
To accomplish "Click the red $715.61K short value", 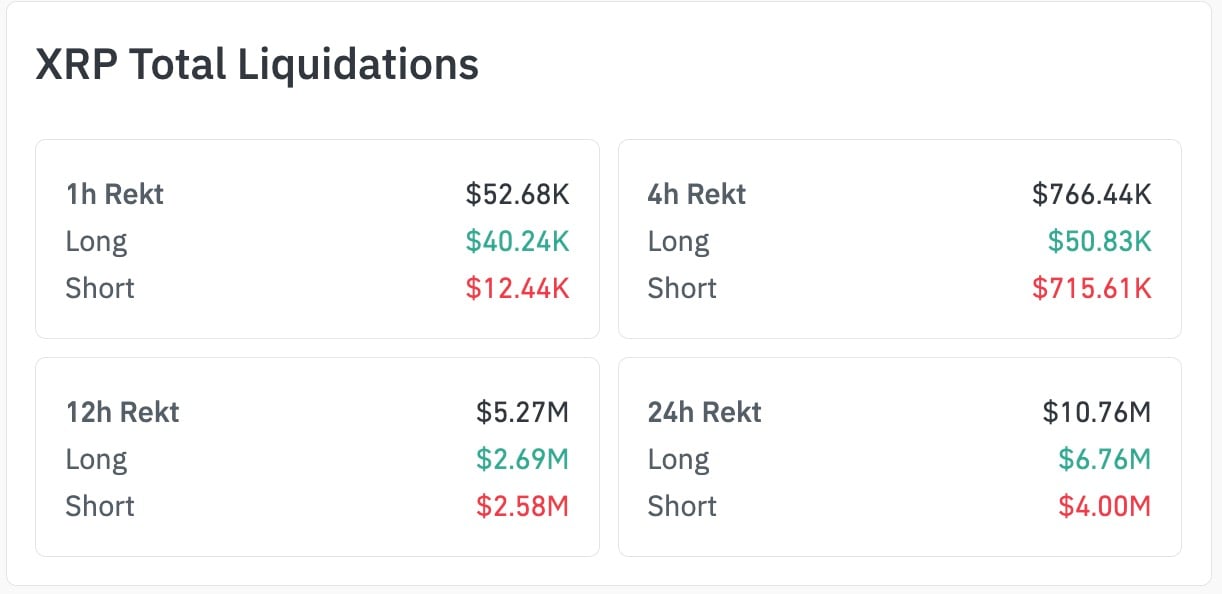I will (1092, 288).
